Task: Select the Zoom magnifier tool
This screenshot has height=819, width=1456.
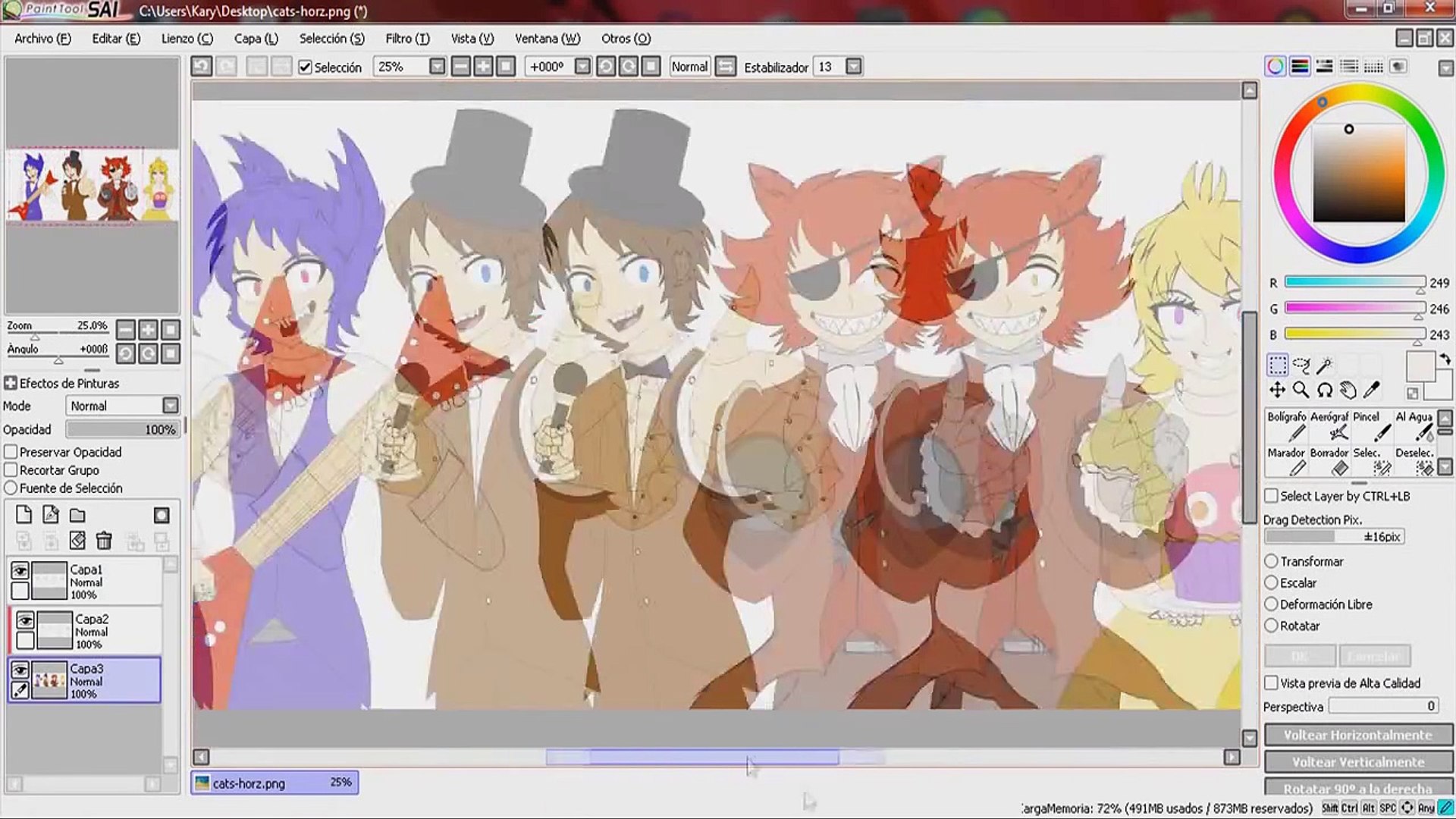Action: (x=1301, y=390)
